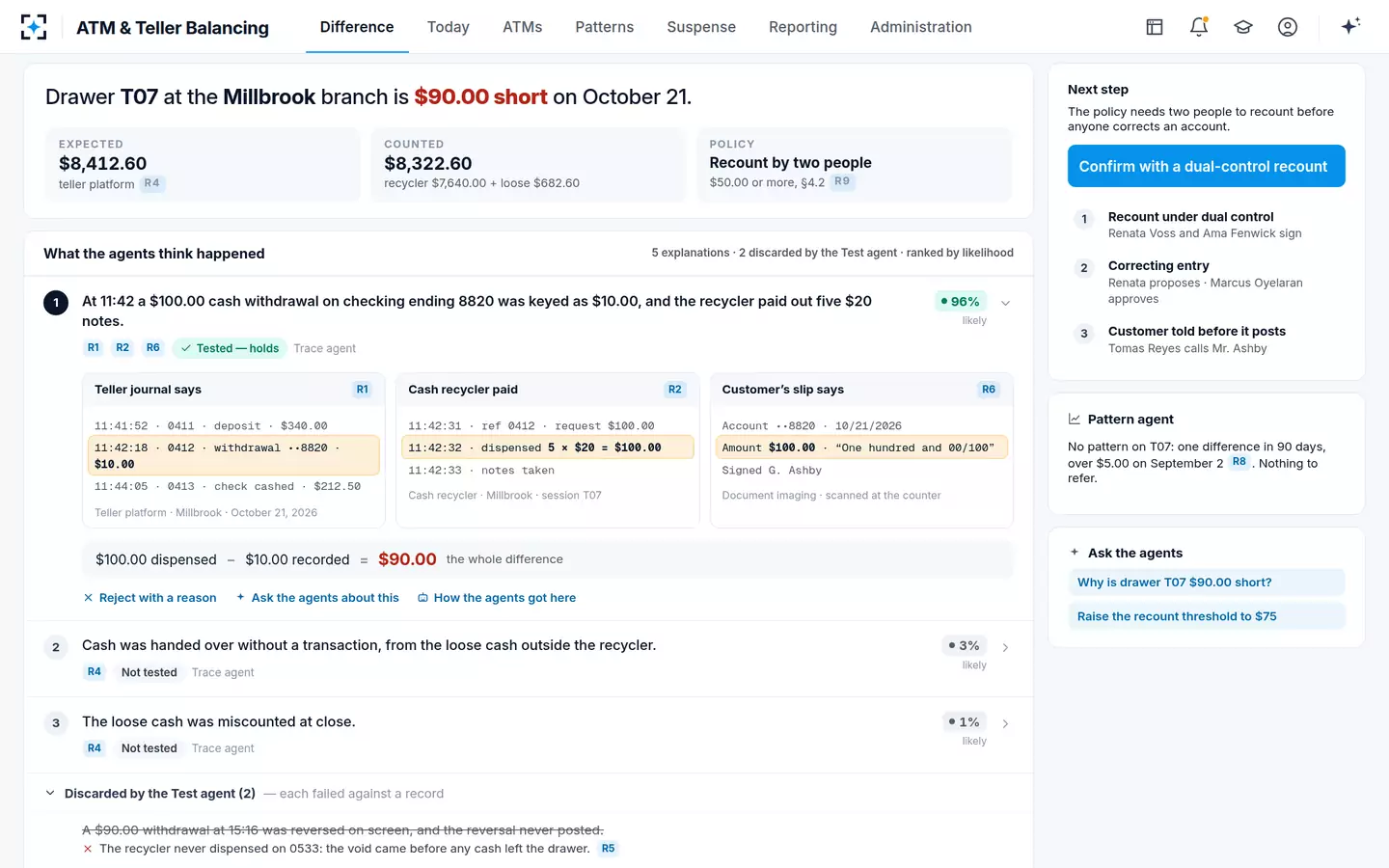1389x868 pixels.
Task: Reject explanation with a reason
Action: pyautogui.click(x=150, y=598)
